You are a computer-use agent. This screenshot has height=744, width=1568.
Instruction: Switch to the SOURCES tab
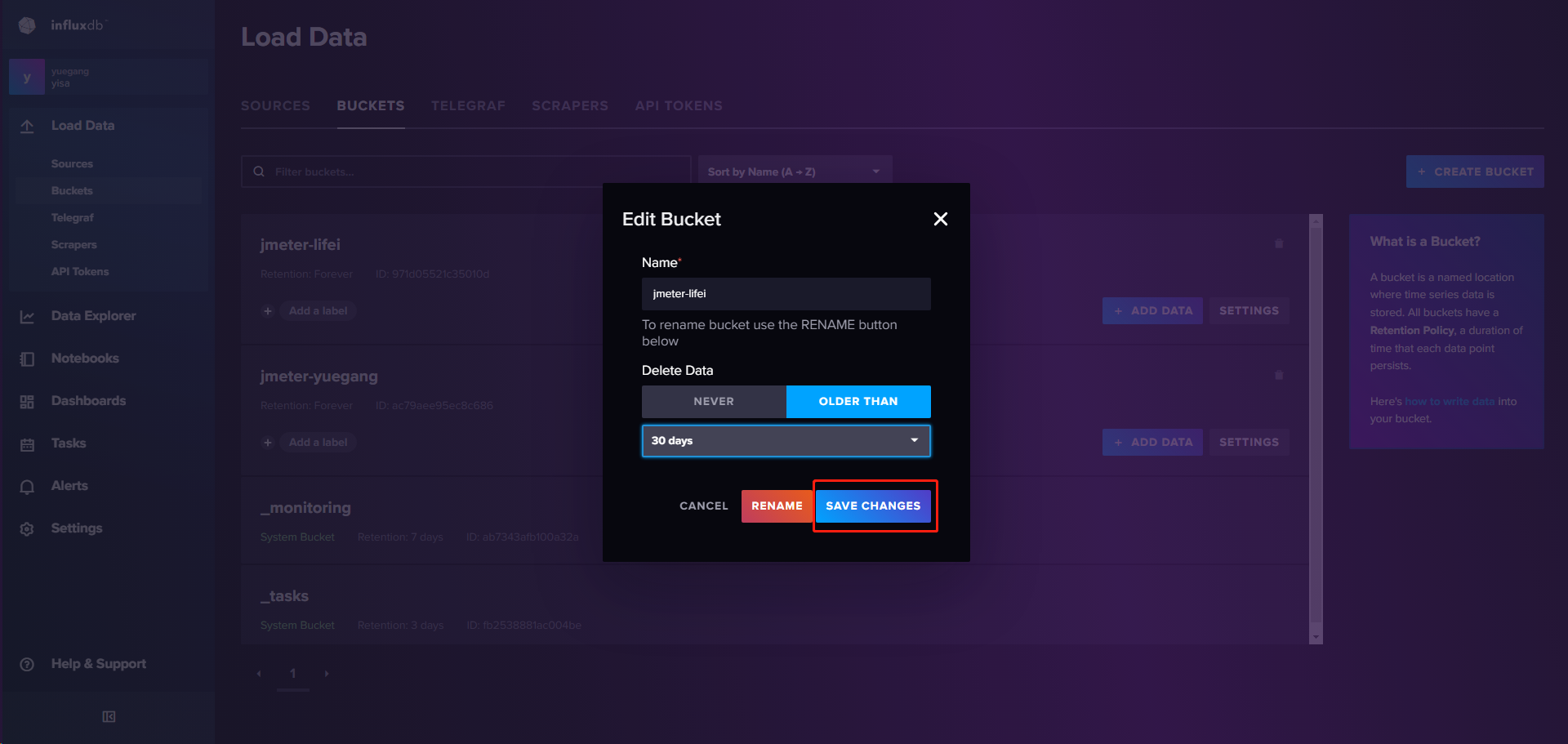coord(275,106)
